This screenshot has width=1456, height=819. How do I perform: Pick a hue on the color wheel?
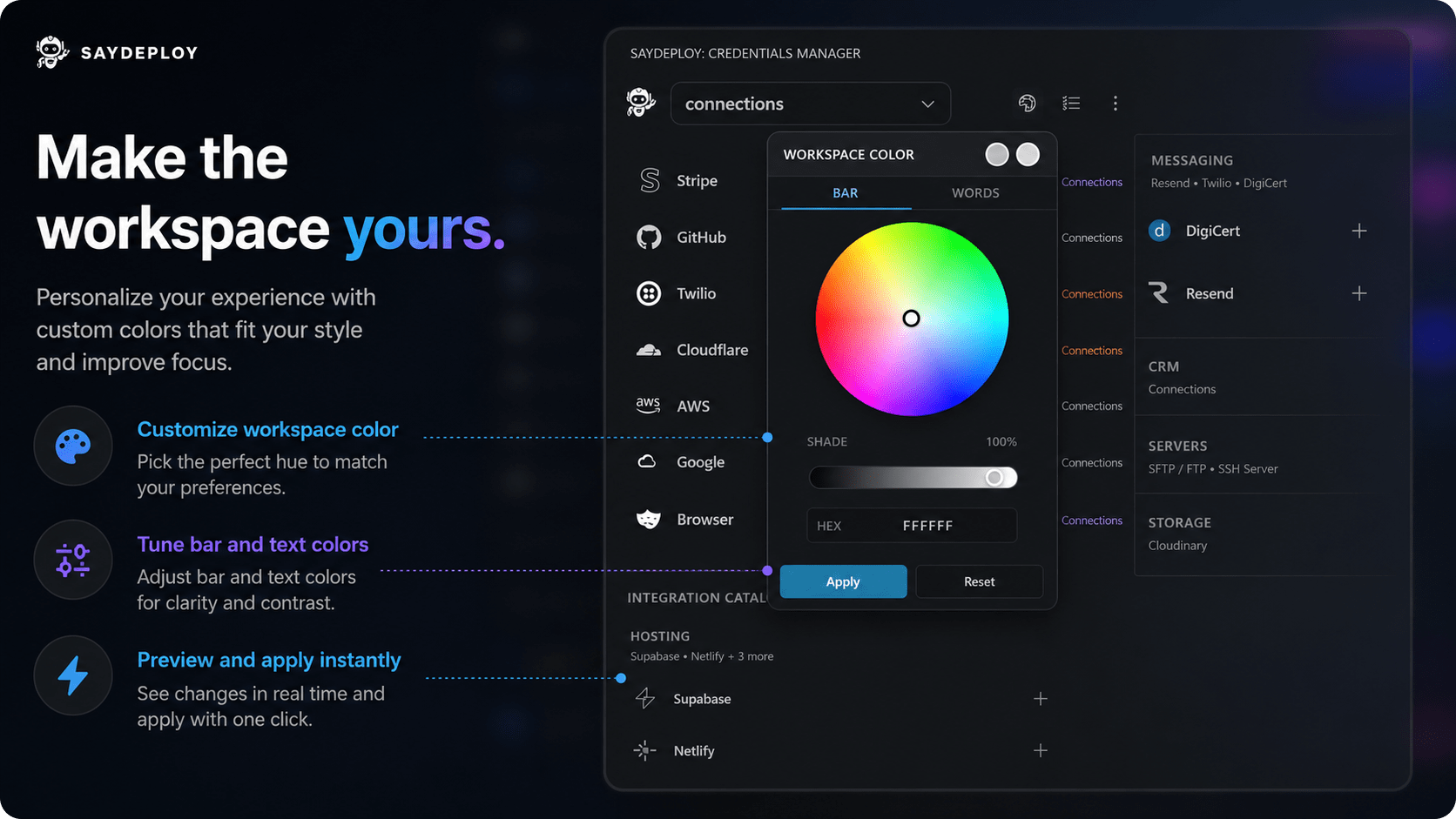pyautogui.click(x=912, y=319)
